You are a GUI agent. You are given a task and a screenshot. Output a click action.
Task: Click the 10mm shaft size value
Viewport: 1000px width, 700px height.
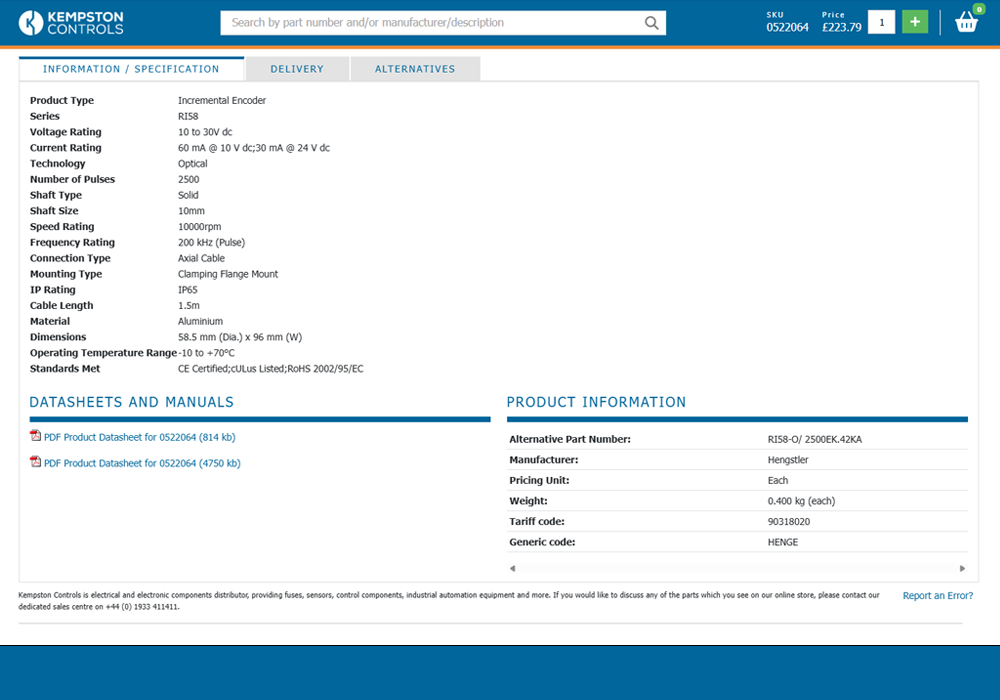[x=191, y=211]
